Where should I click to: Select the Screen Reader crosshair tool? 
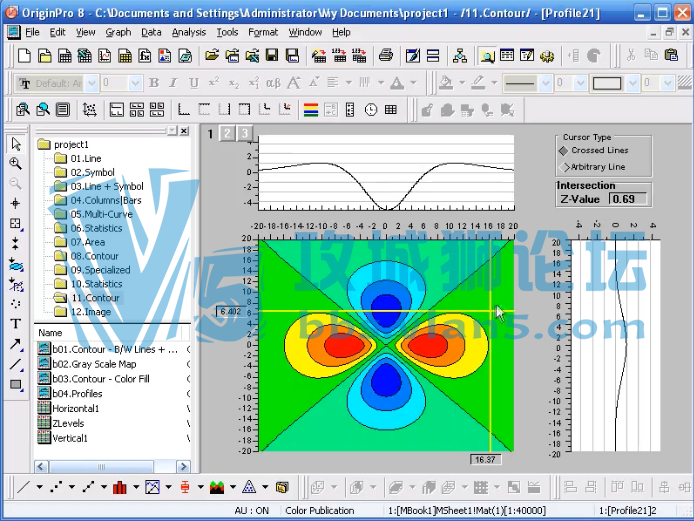coord(15,203)
